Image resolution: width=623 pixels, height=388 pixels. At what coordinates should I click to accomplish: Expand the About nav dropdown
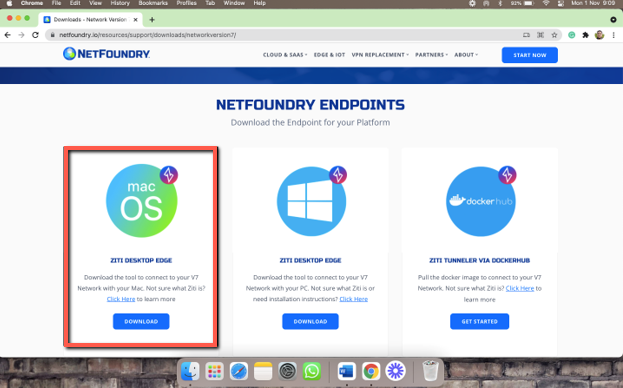click(x=466, y=55)
